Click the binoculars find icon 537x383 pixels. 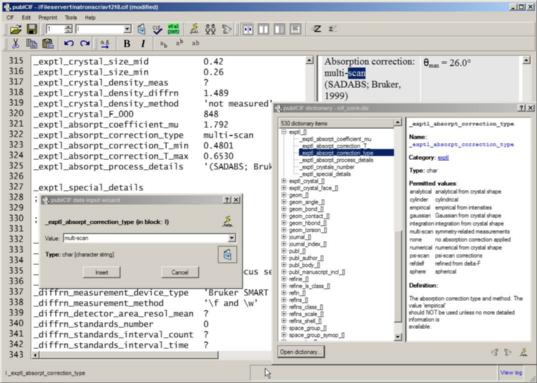click(x=210, y=29)
